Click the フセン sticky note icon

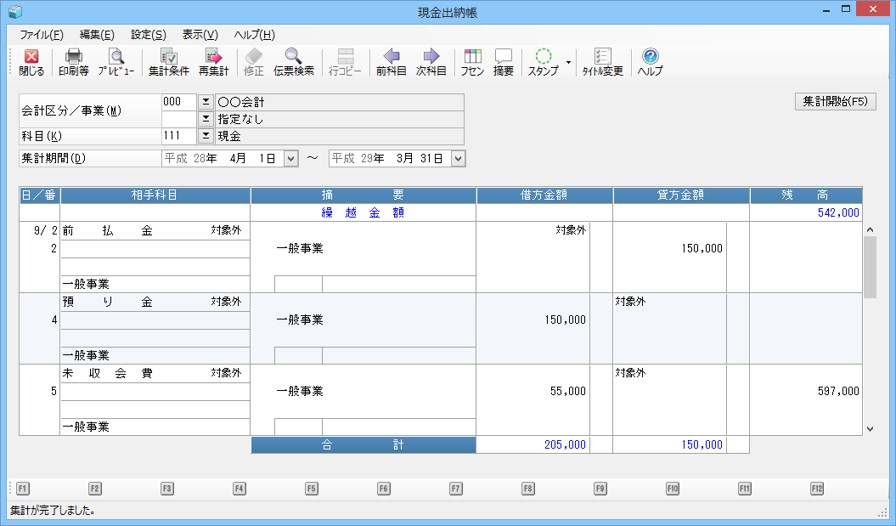tap(473, 62)
